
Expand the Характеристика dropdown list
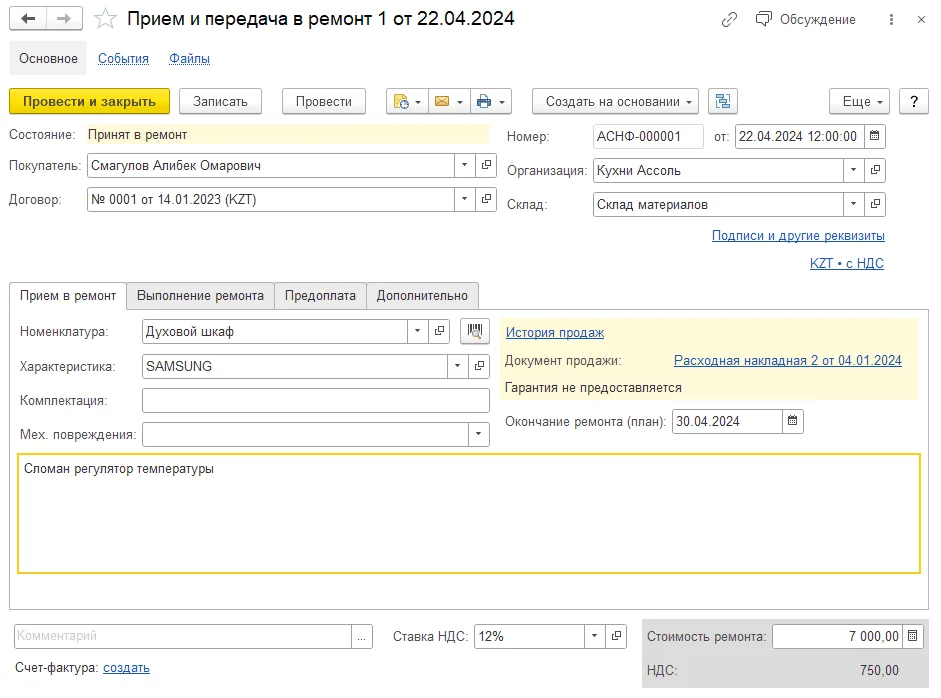pos(457,366)
